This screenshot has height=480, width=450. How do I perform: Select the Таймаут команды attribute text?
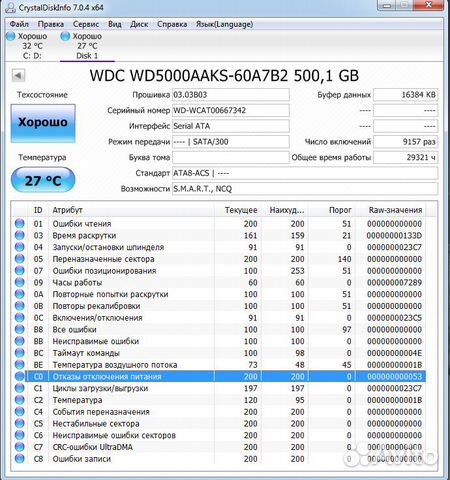[86, 353]
